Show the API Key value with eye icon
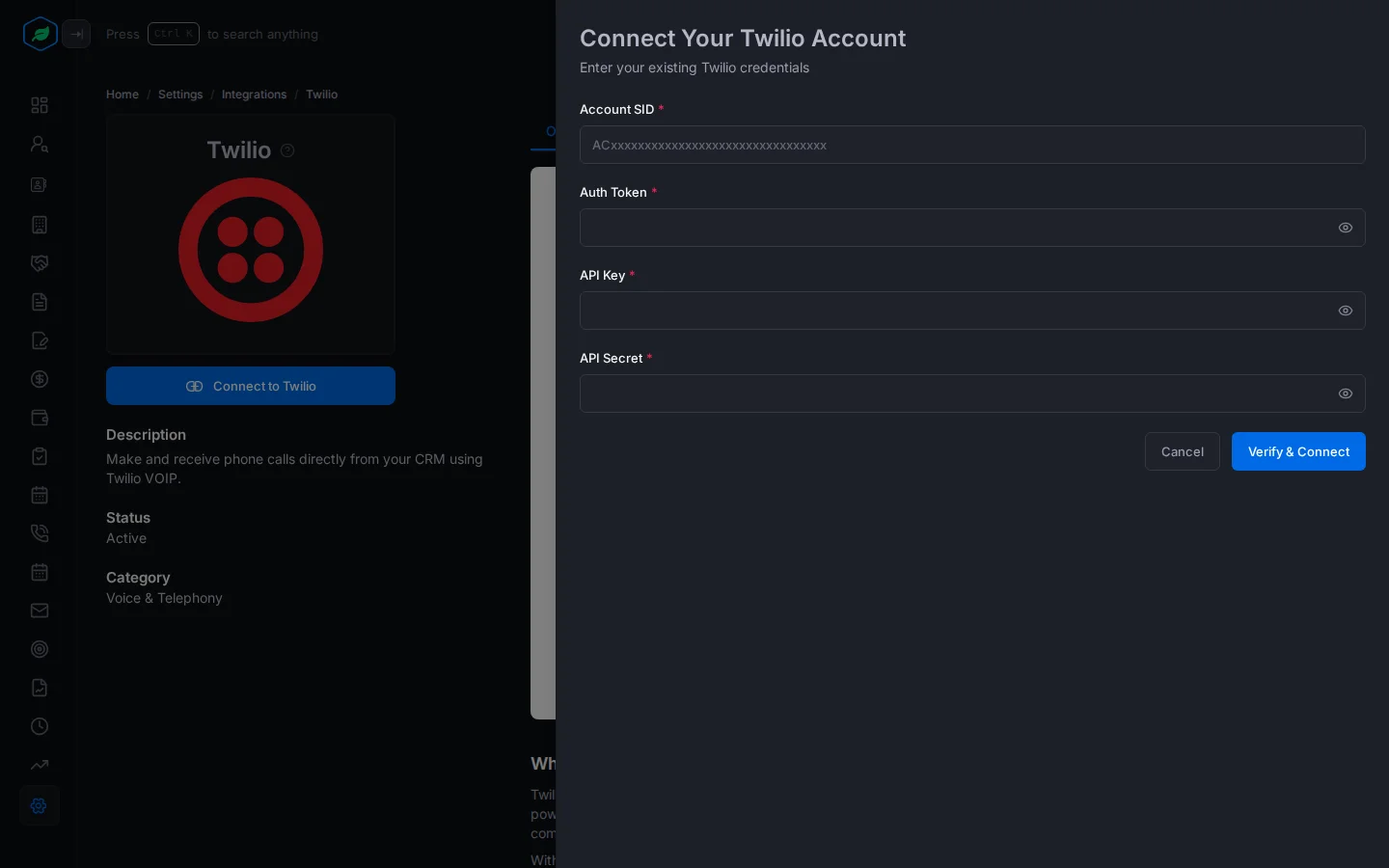 [1346, 311]
